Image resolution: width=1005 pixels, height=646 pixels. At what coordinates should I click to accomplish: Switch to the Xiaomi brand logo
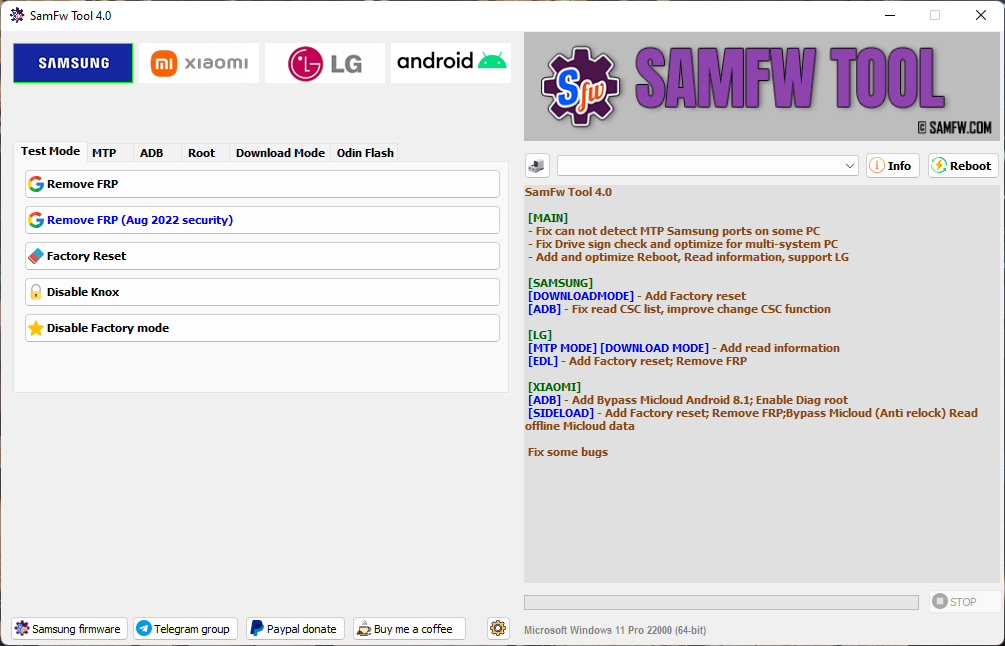click(199, 63)
